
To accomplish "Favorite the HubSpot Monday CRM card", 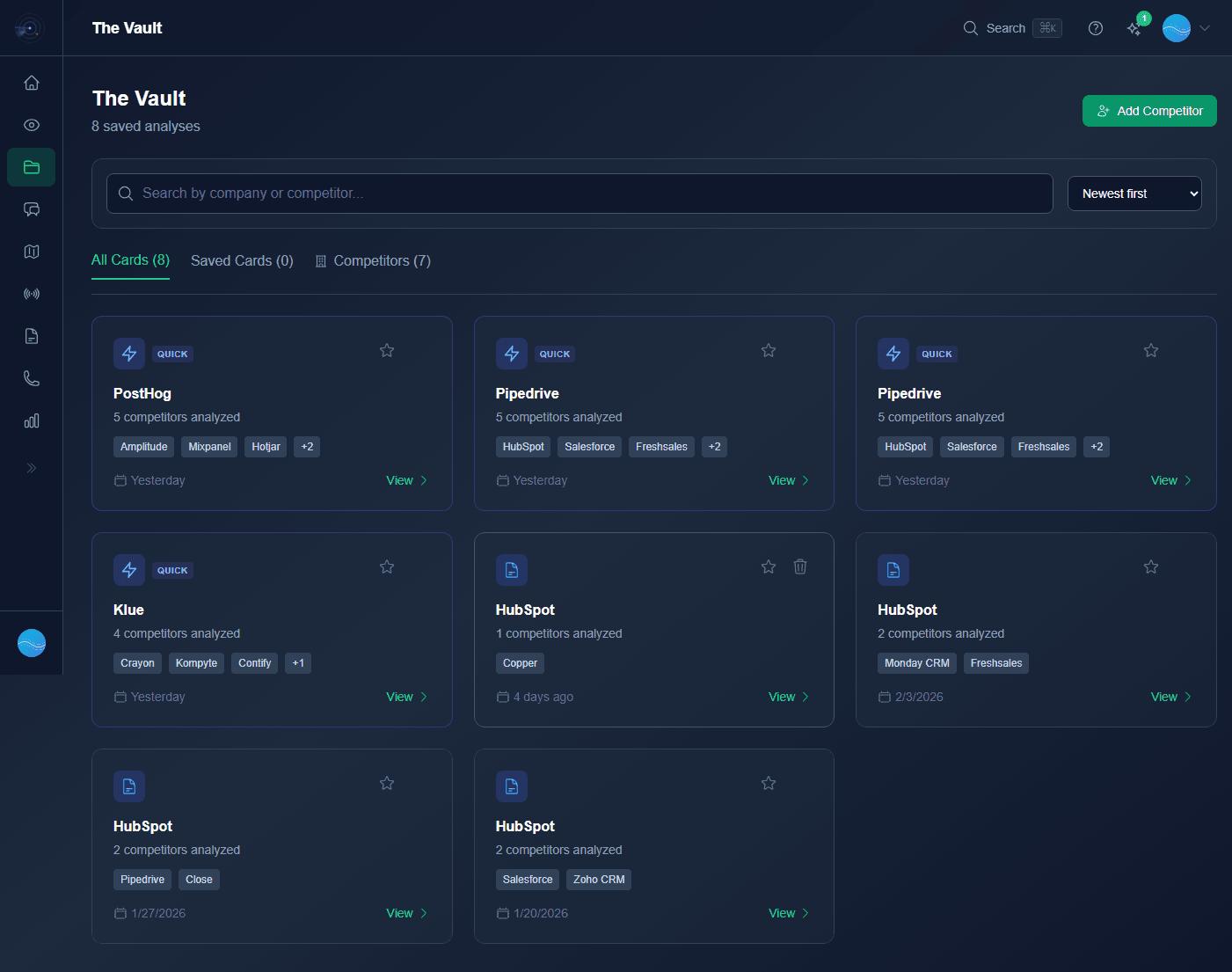I will click(x=1151, y=566).
